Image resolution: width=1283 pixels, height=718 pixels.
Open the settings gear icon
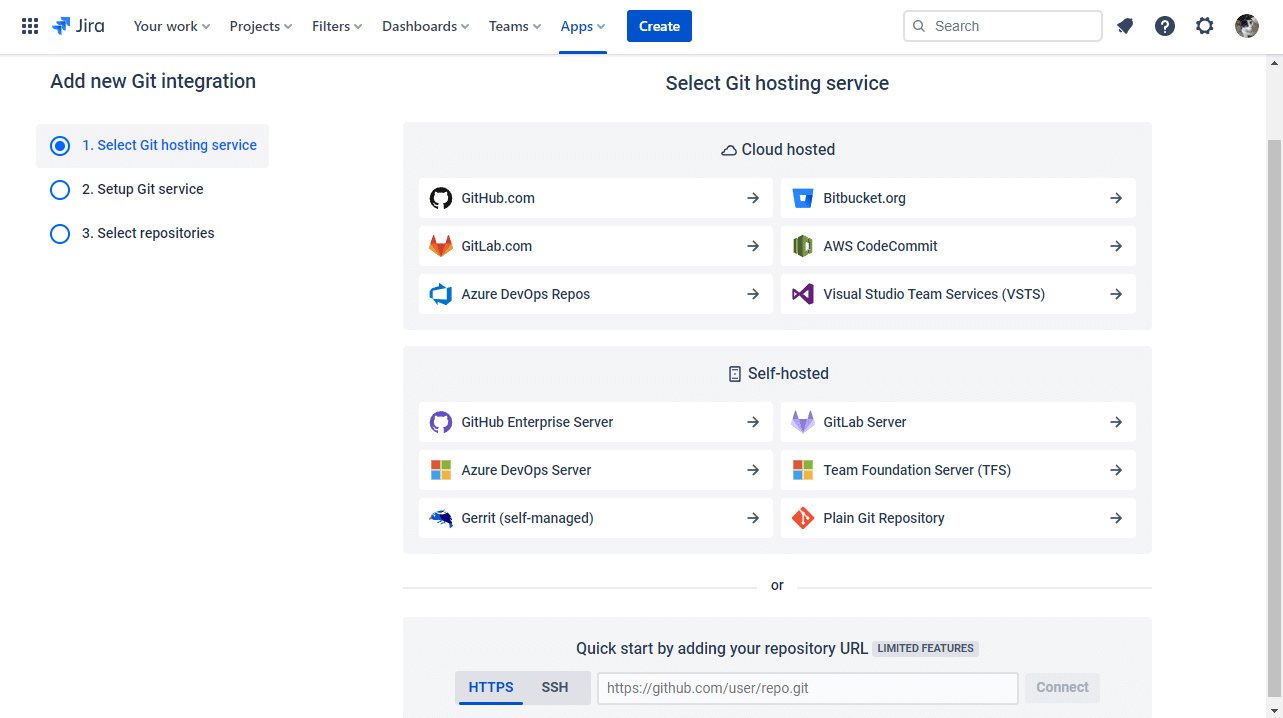[1205, 26]
